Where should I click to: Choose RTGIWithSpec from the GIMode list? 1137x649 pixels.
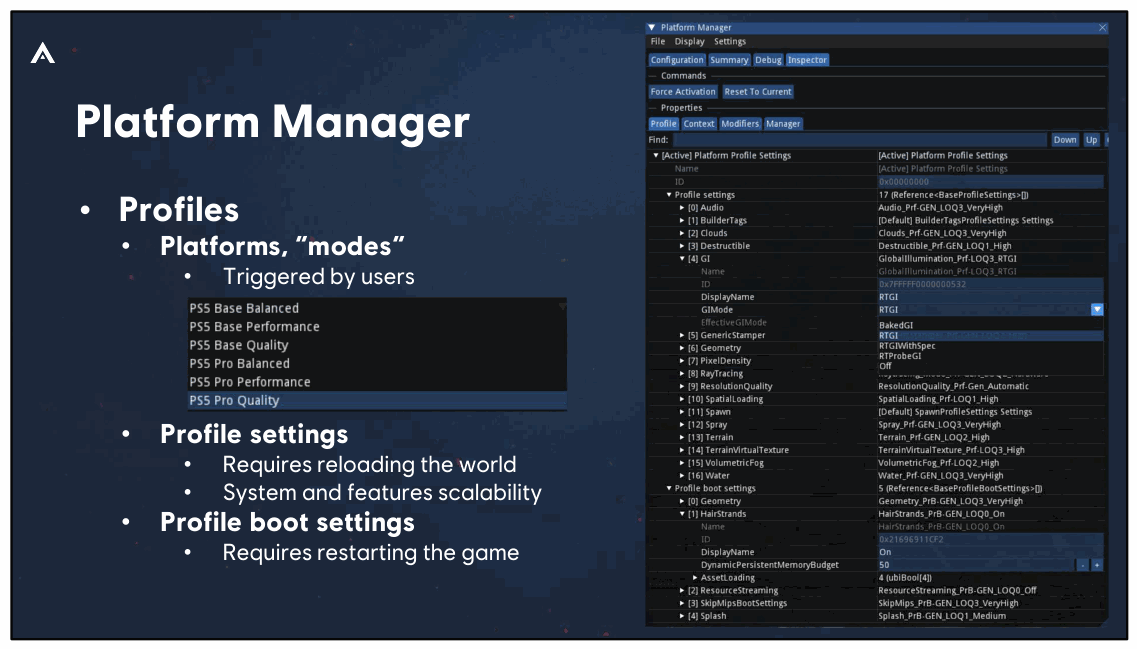tap(991, 346)
